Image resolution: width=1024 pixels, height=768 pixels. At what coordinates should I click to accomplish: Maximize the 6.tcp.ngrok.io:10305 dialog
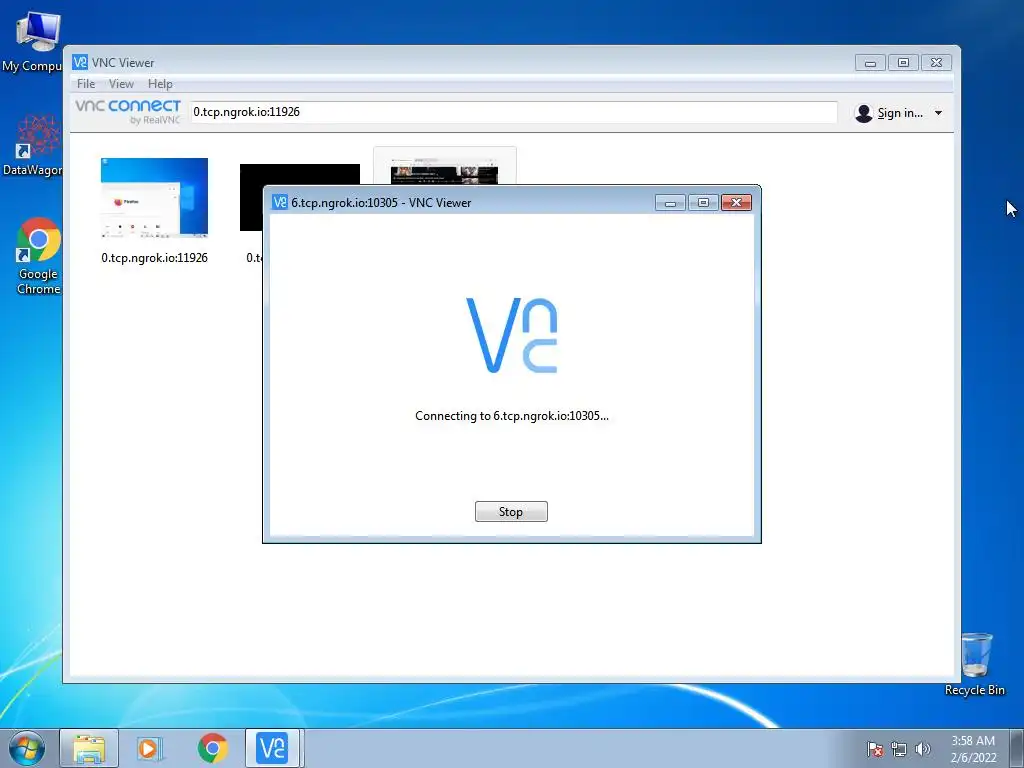703,202
